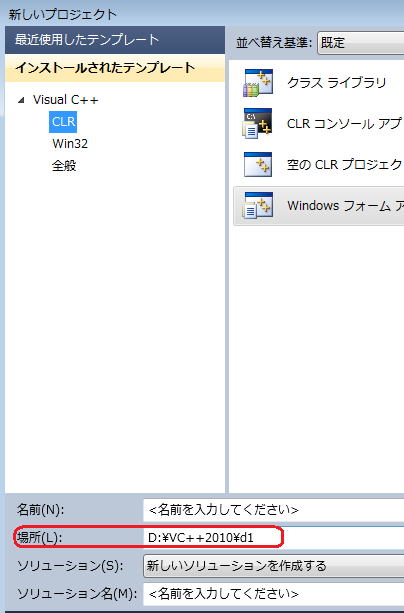Open the ソリューション(S) dropdown
The height and width of the screenshot is (613, 404).
pyautogui.click(x=273, y=566)
